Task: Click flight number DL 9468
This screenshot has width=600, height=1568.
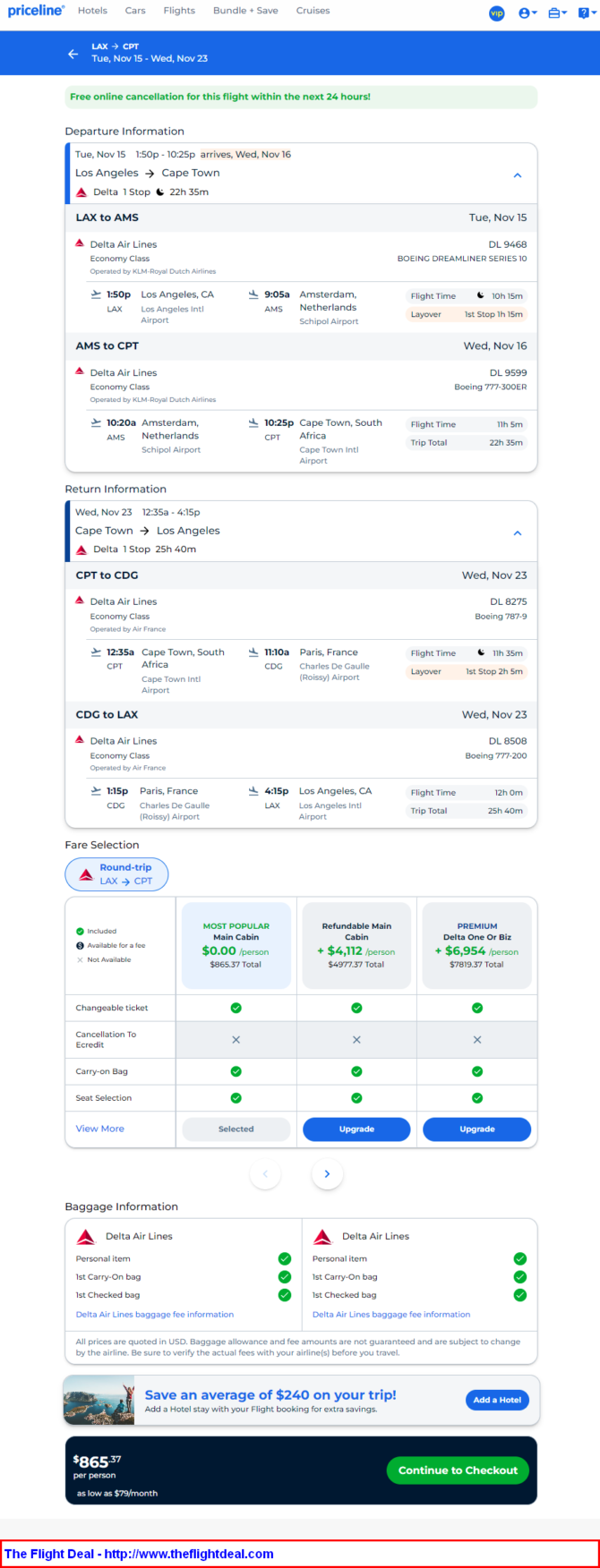Action: (x=508, y=244)
